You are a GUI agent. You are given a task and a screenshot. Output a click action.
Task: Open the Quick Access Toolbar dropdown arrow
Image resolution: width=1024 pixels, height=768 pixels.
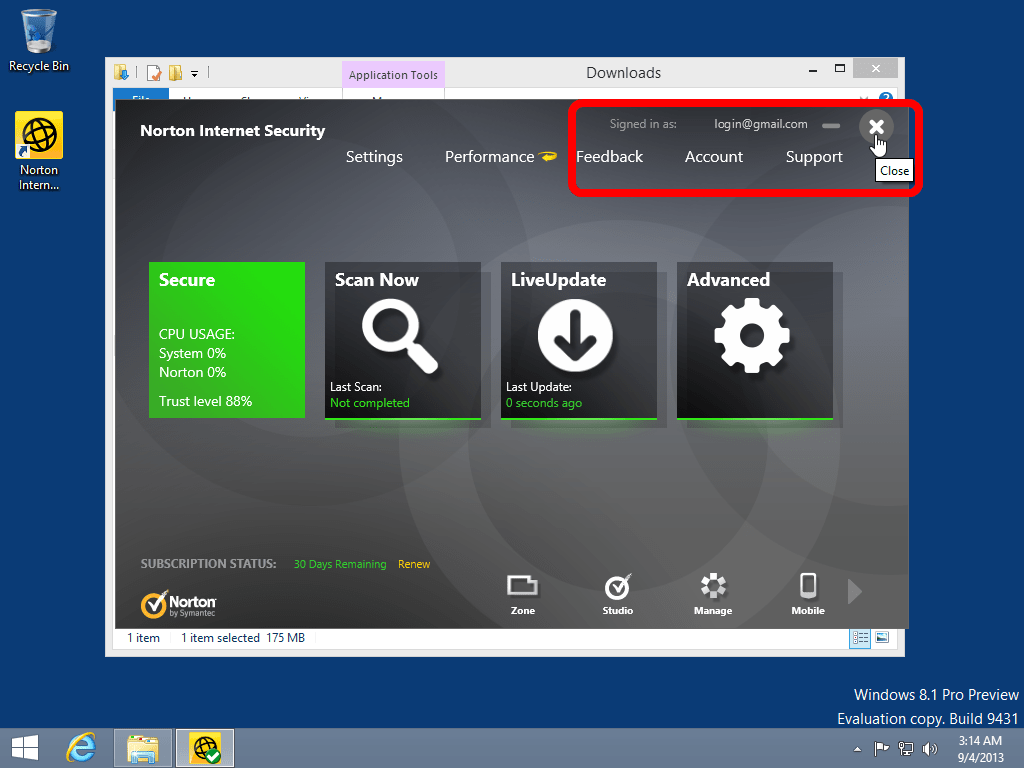195,74
